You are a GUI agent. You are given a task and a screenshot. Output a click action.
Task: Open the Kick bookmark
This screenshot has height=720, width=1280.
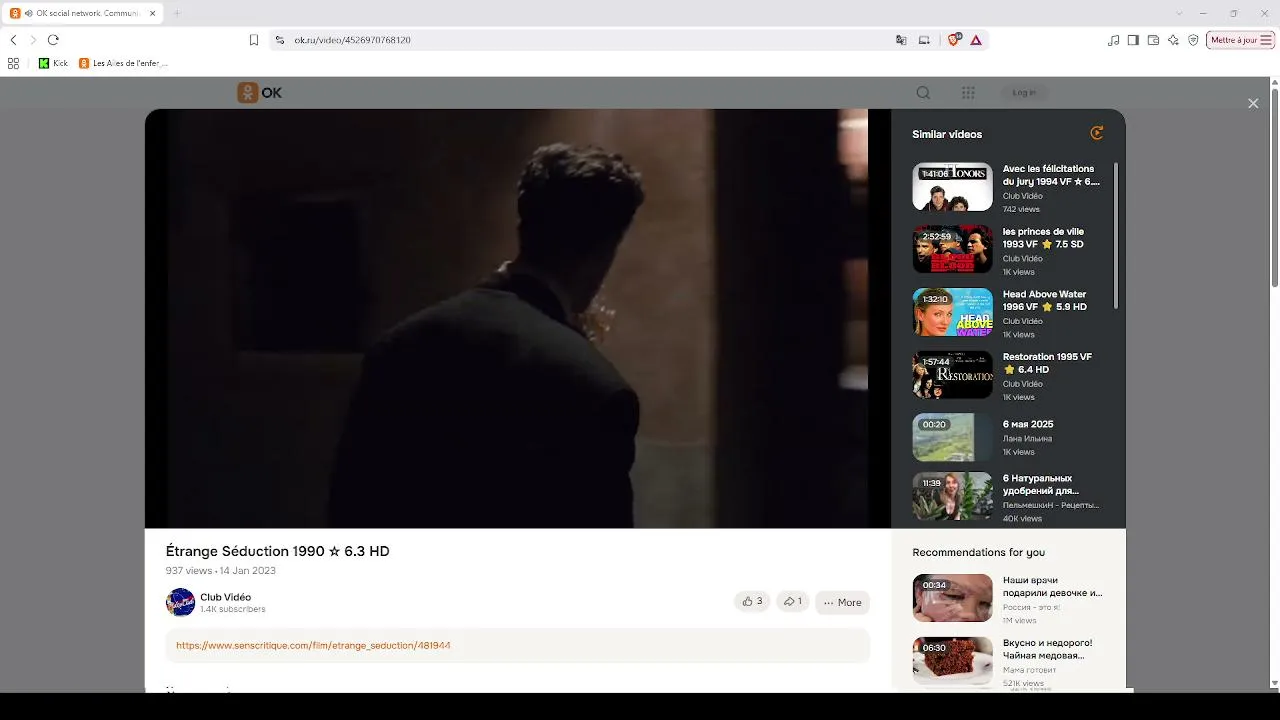[53, 63]
